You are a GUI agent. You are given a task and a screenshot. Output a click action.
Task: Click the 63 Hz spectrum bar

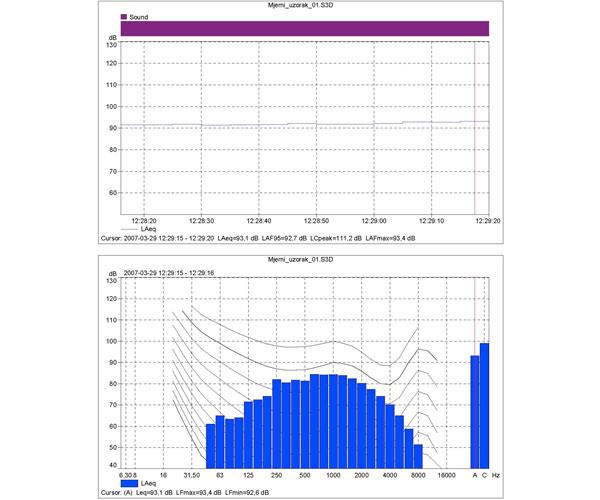[x=221, y=441]
